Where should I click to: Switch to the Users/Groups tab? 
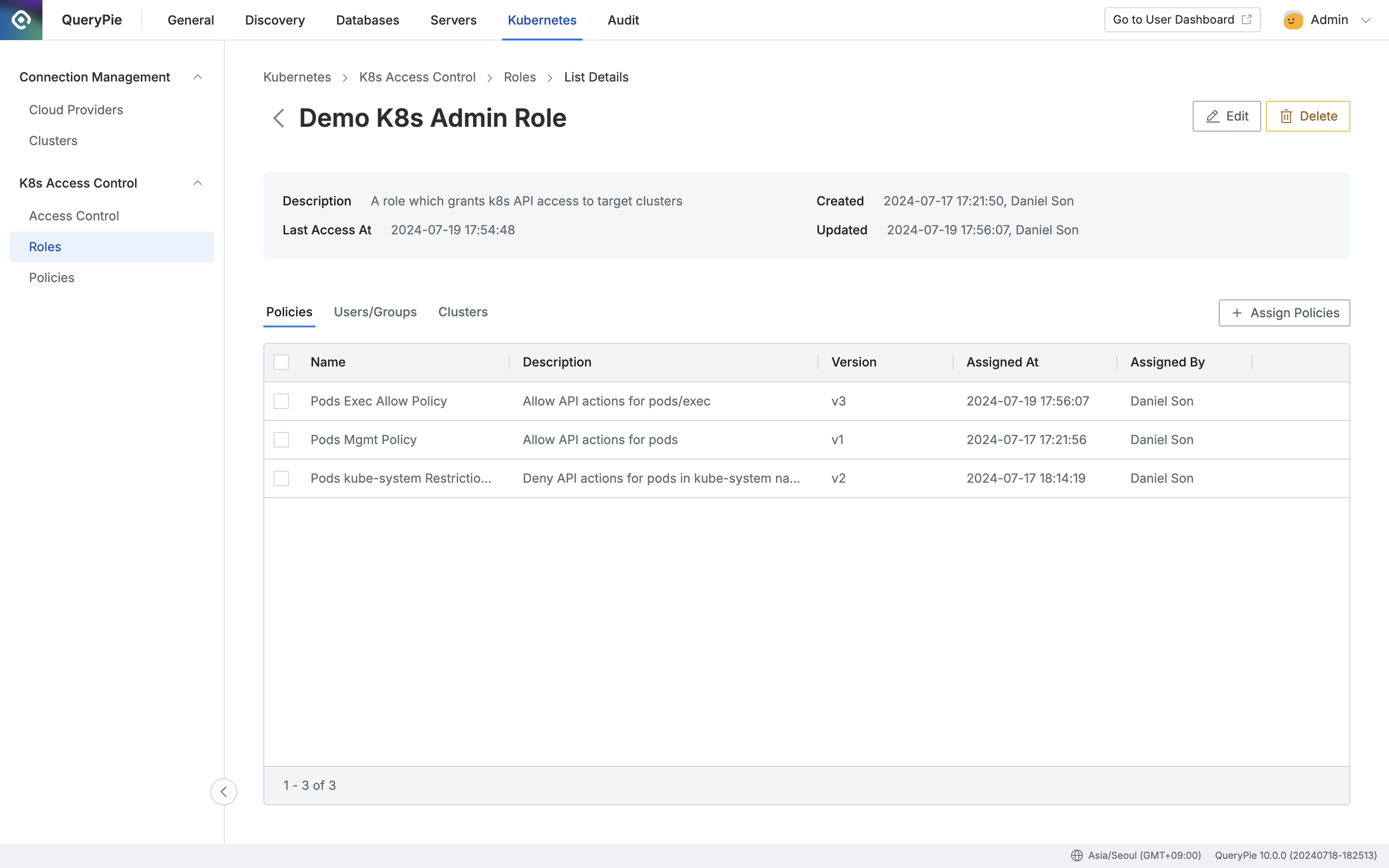(375, 312)
